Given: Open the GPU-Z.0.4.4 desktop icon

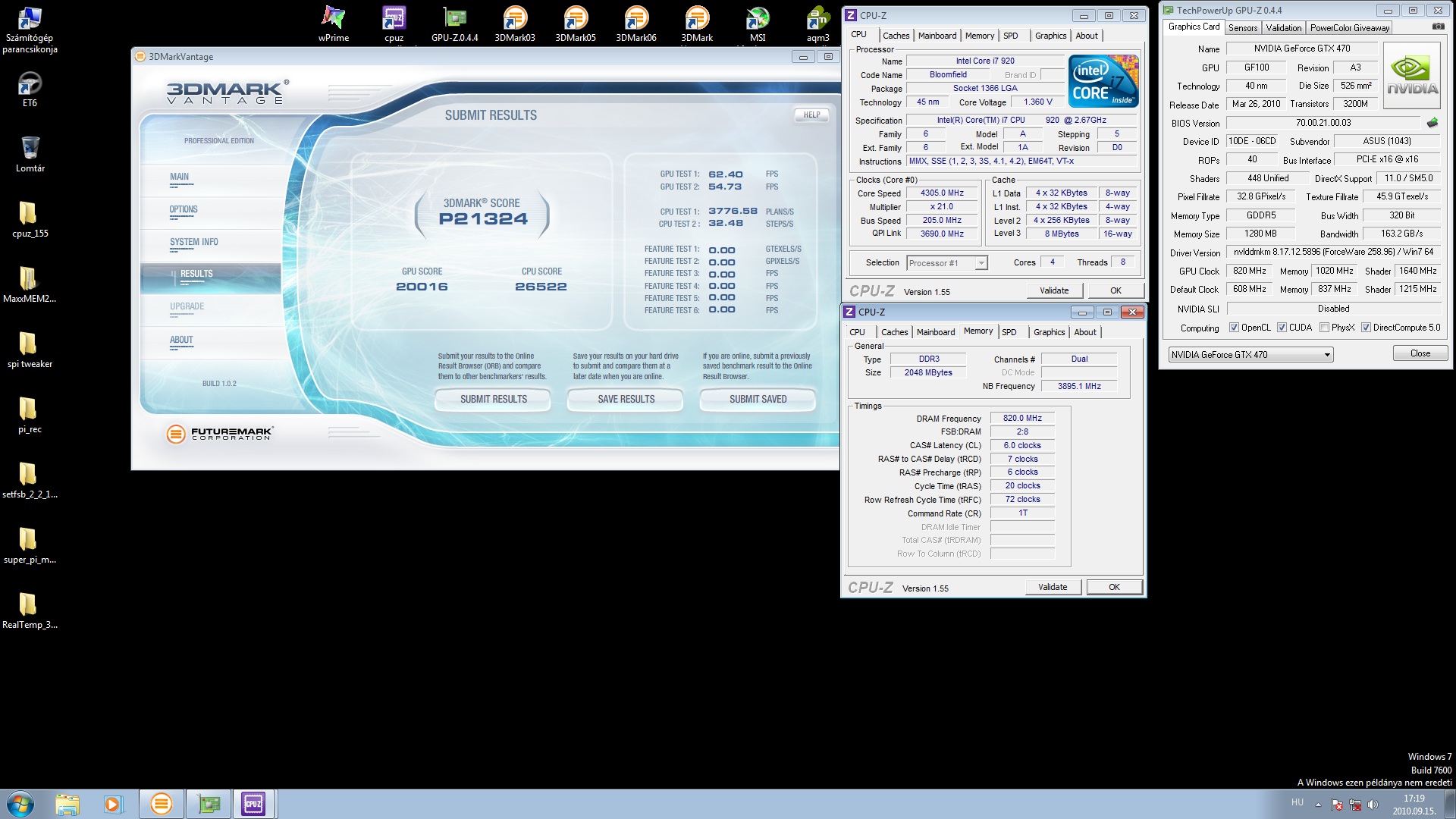Looking at the screenshot, I should pyautogui.click(x=454, y=18).
